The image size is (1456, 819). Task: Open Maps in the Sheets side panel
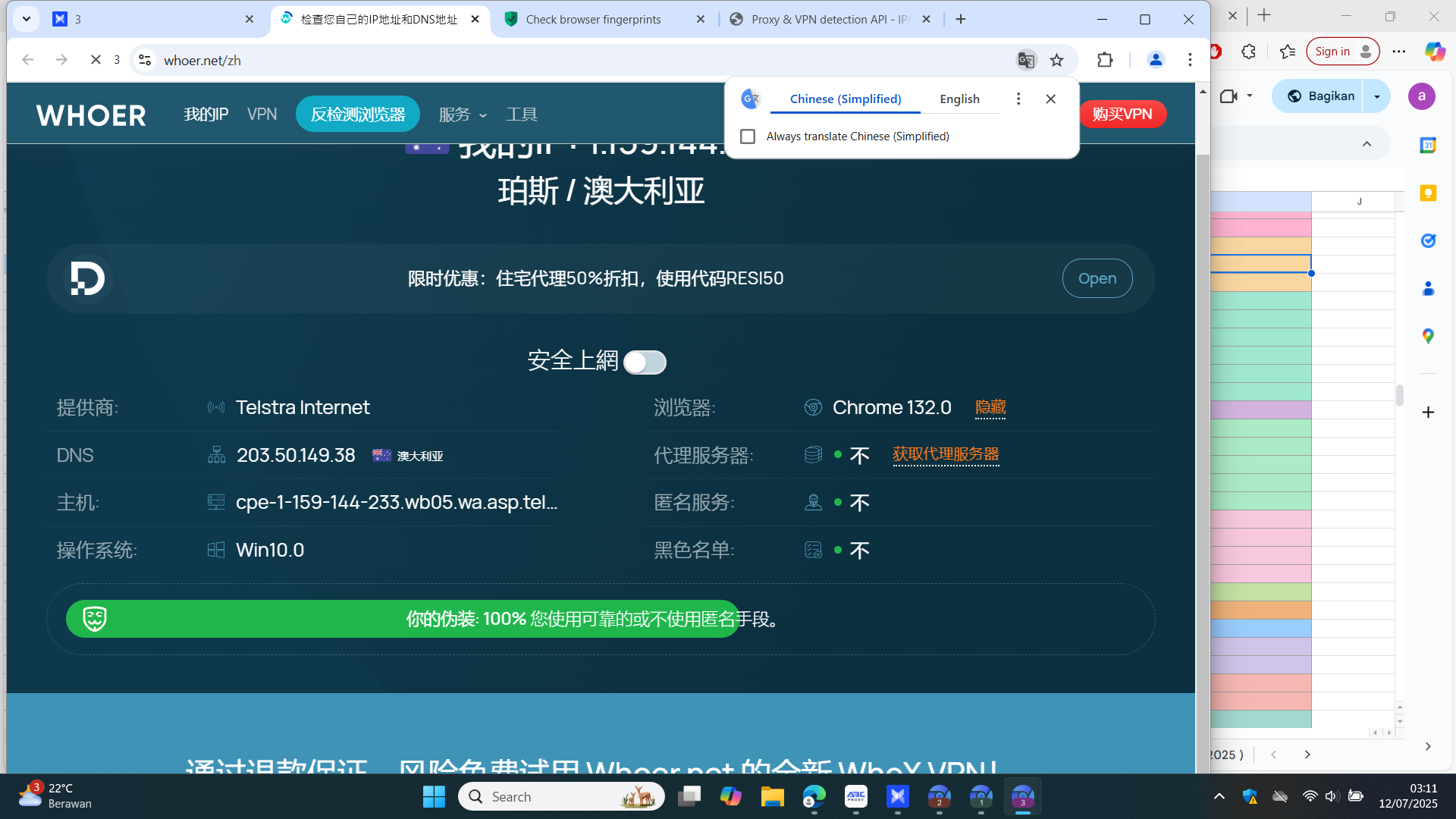click(1428, 336)
